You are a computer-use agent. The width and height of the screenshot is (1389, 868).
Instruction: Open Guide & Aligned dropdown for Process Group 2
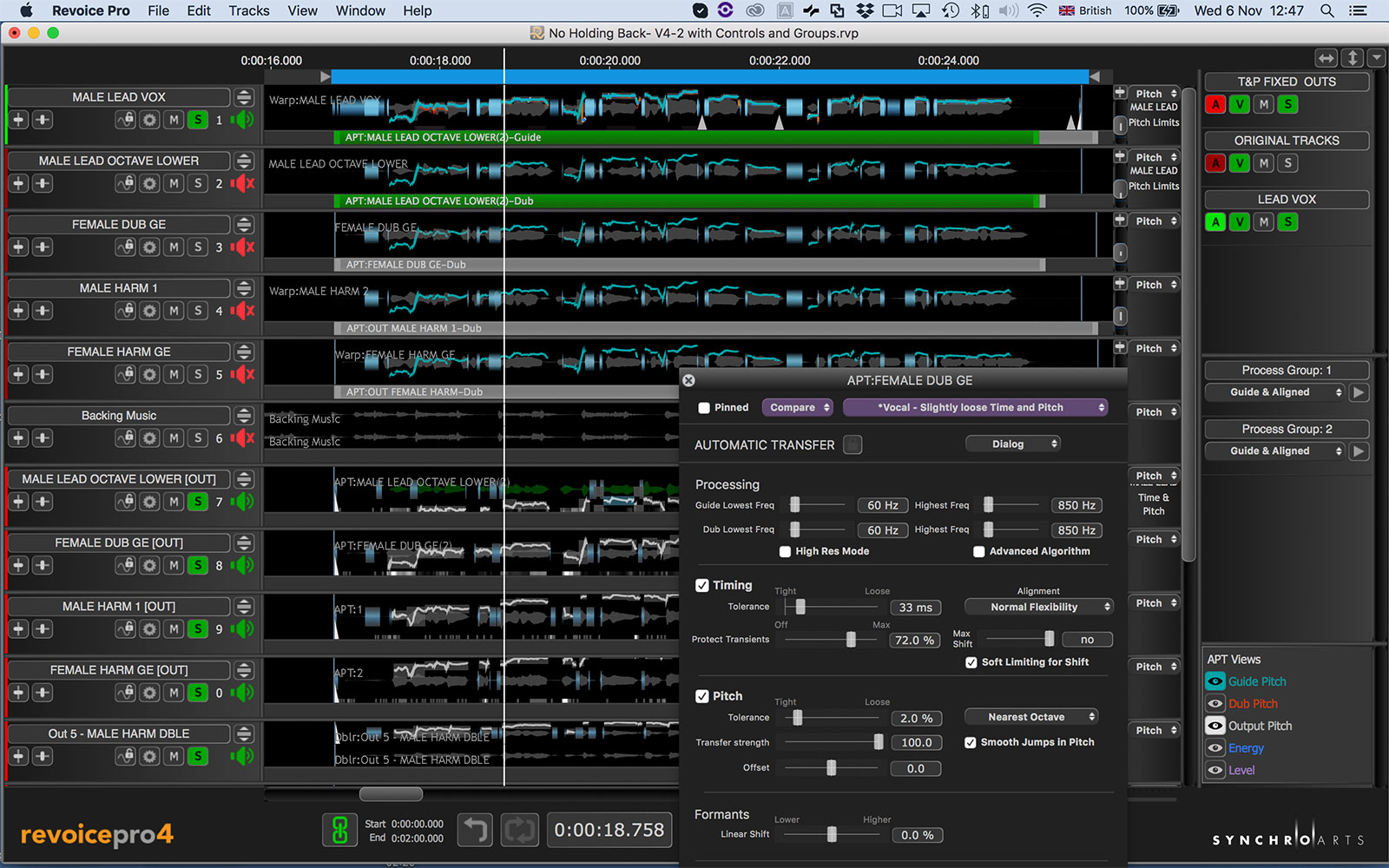click(1274, 451)
